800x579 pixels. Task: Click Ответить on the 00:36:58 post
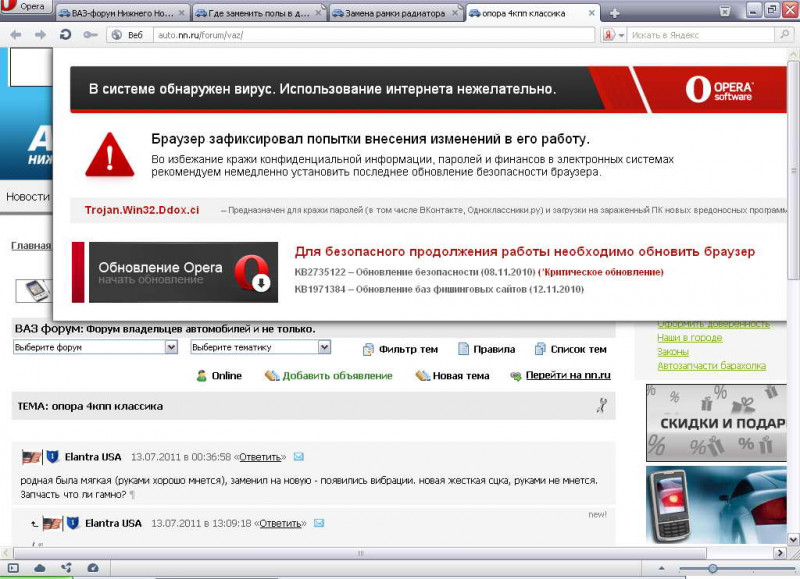(260, 457)
